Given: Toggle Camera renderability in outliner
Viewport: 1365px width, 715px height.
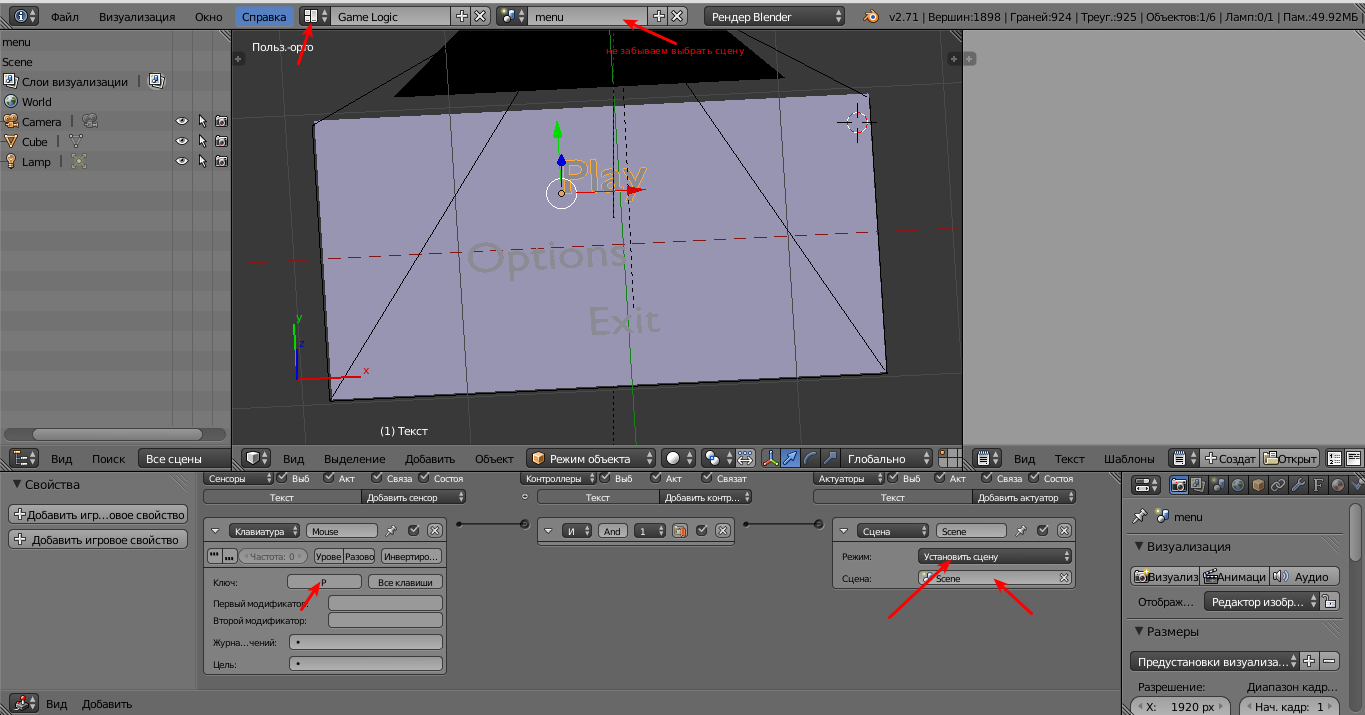Looking at the screenshot, I should coord(221,122).
